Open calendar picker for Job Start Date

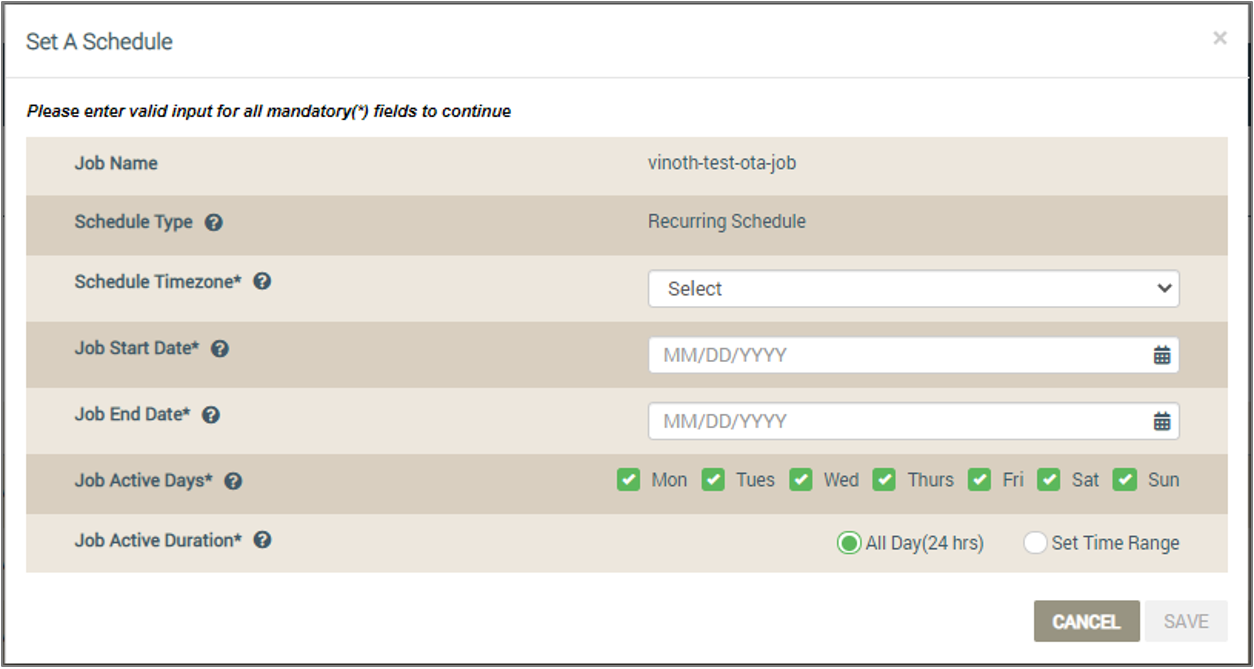(x=1161, y=355)
